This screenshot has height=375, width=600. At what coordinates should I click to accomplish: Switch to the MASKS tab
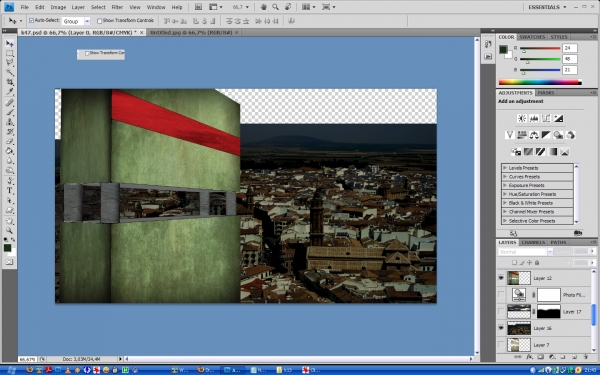(x=546, y=93)
